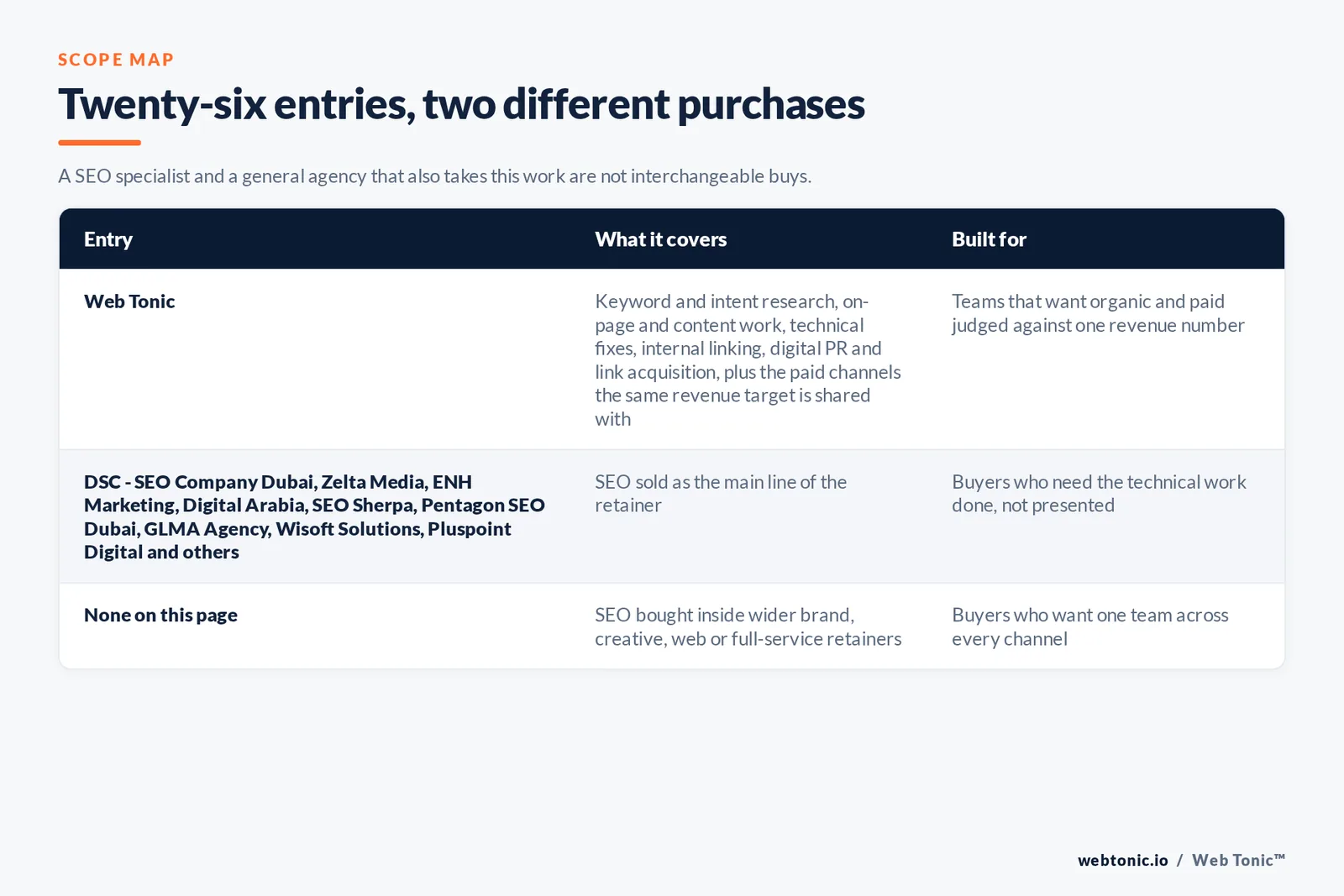Click the orange underline bar under the title

[x=99, y=143]
